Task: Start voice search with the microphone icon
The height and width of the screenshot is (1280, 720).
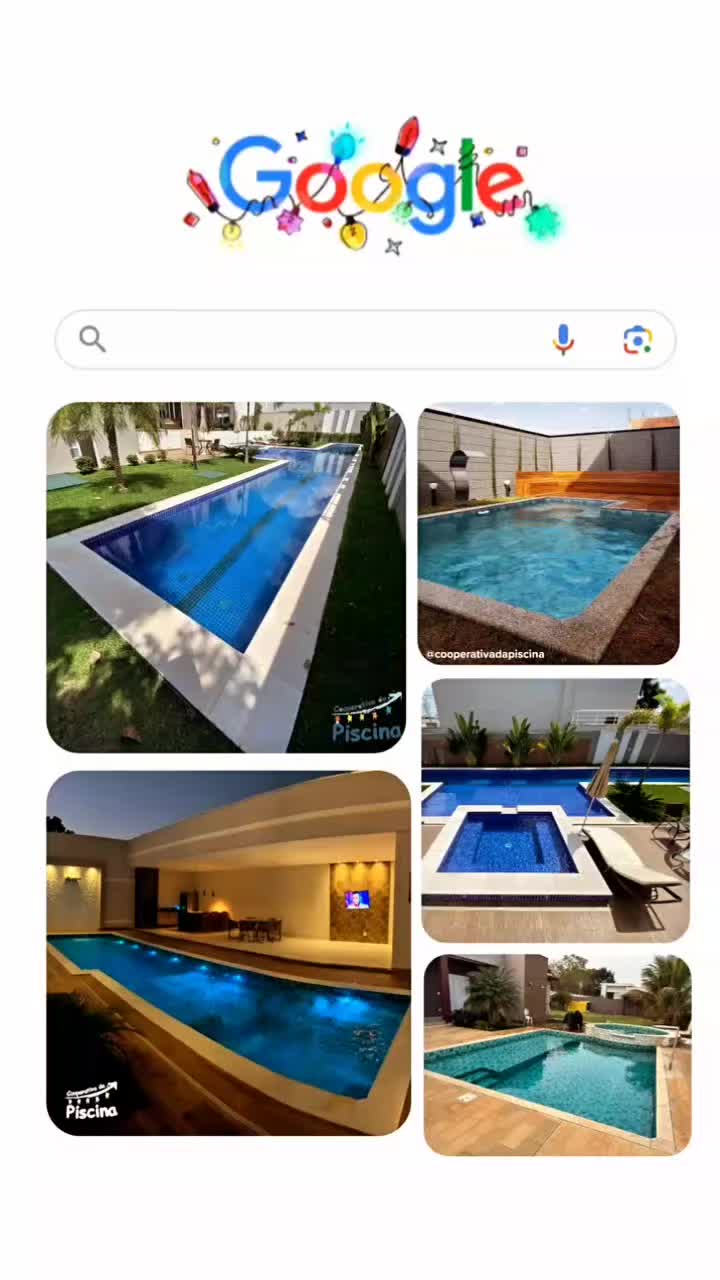Action: click(563, 340)
